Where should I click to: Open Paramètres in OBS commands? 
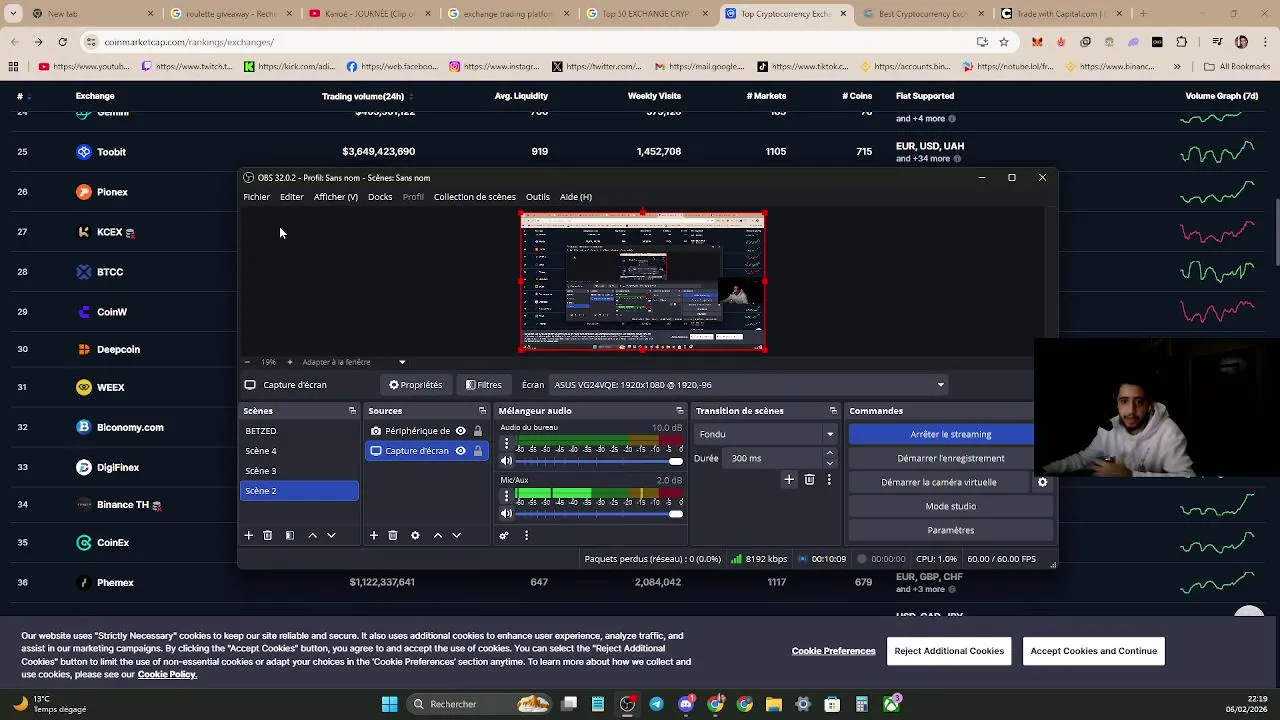pyautogui.click(x=950, y=530)
